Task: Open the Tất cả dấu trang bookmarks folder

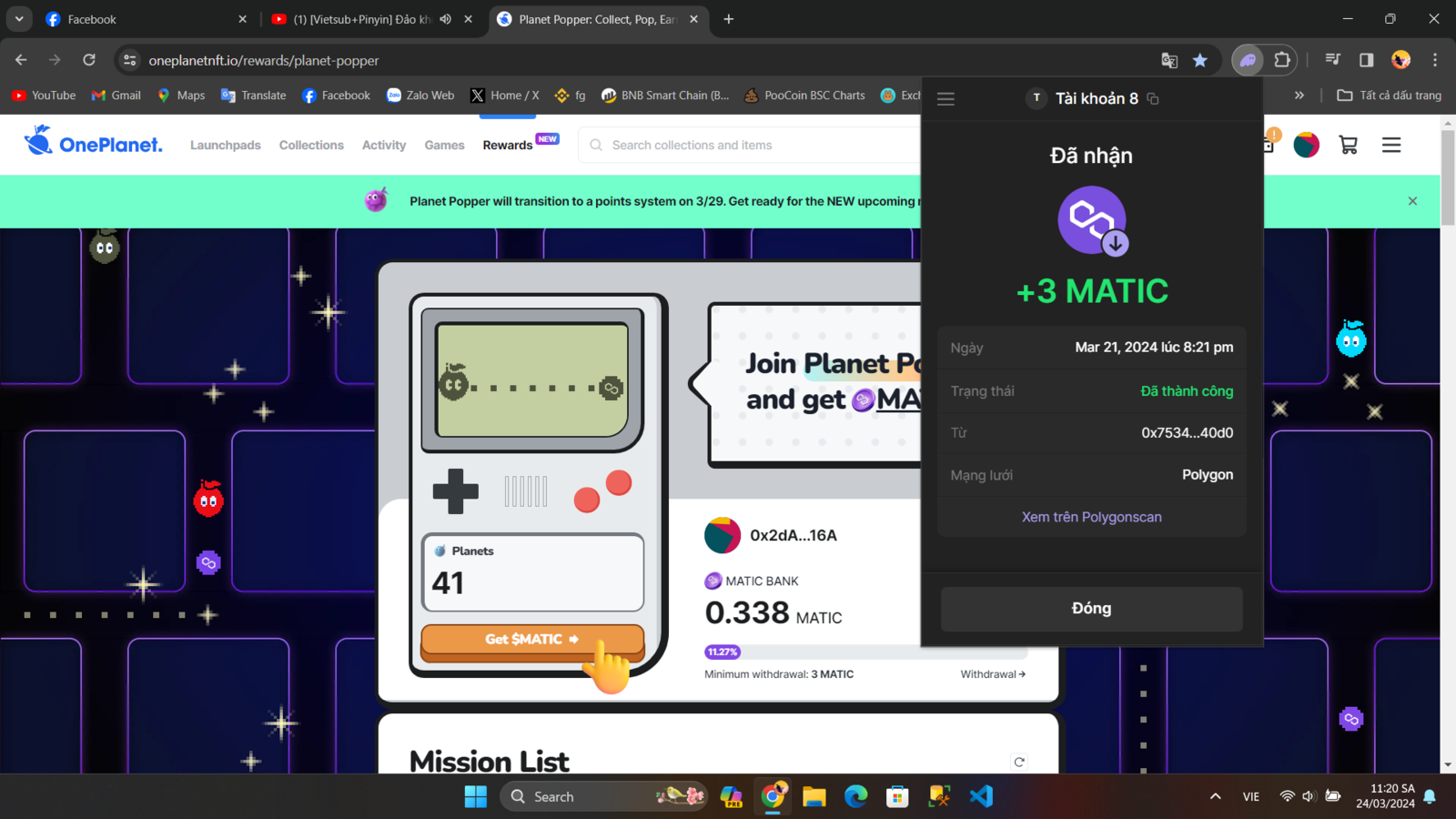Action: tap(1390, 96)
